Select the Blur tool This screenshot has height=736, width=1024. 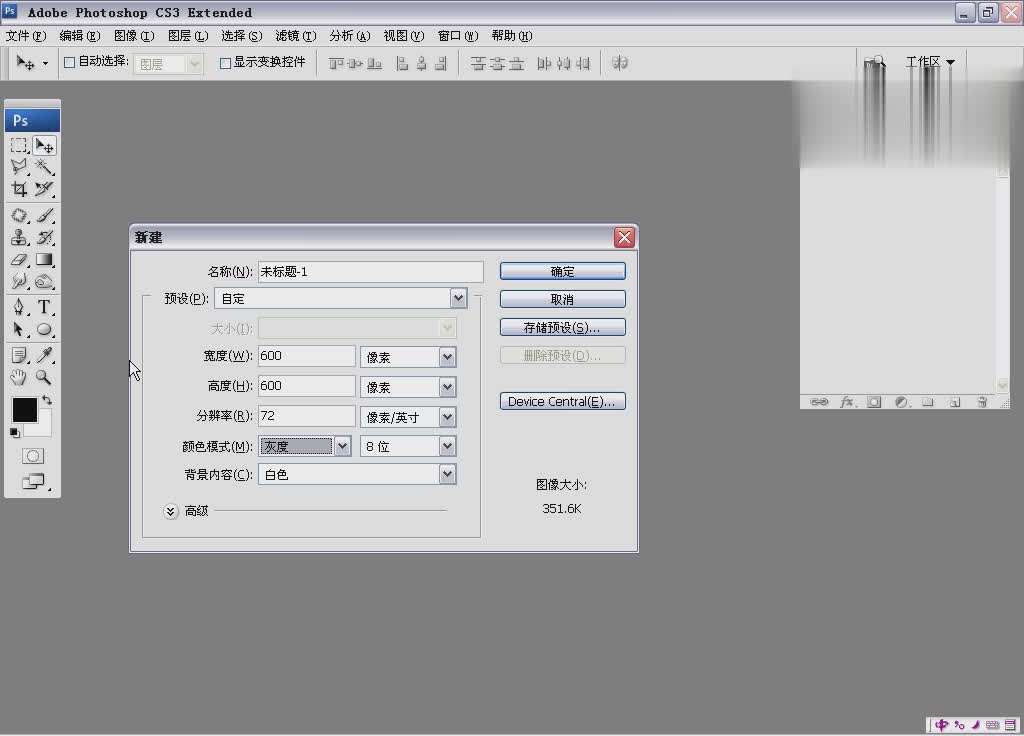(x=19, y=281)
